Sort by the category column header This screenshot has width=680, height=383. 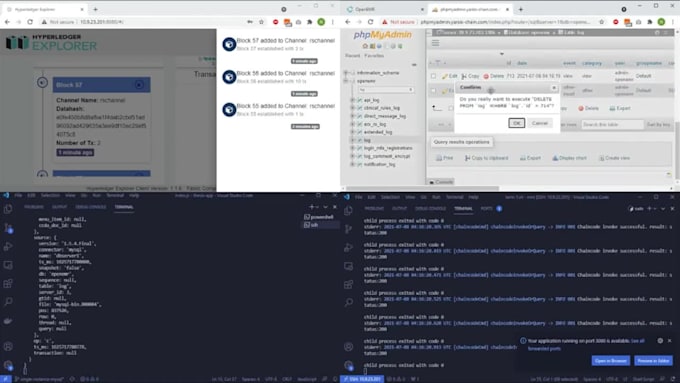[x=592, y=63]
